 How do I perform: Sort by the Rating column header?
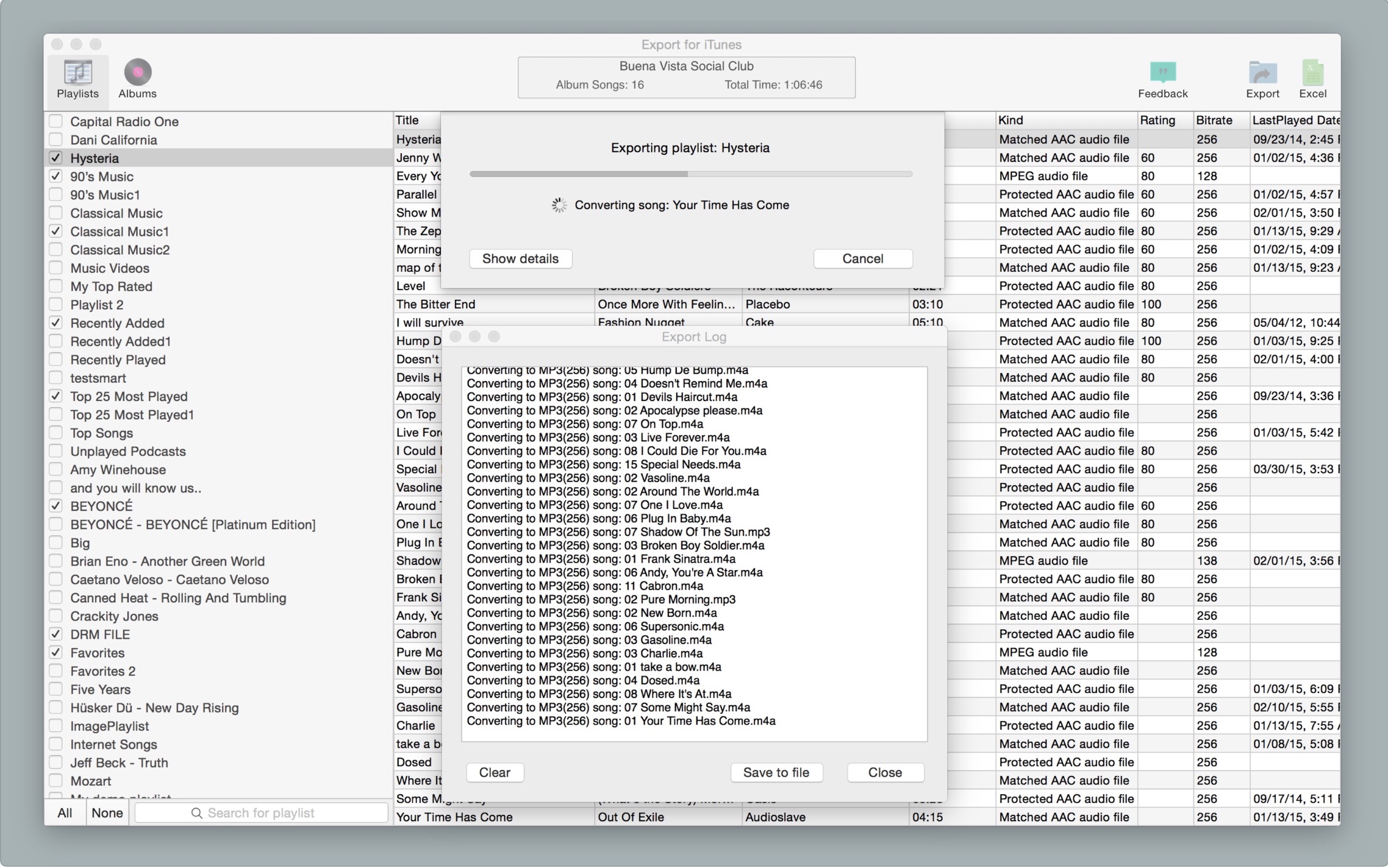1157,120
